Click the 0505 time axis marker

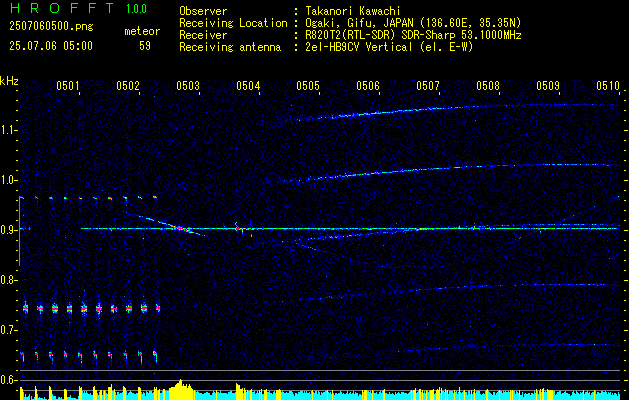(x=308, y=85)
